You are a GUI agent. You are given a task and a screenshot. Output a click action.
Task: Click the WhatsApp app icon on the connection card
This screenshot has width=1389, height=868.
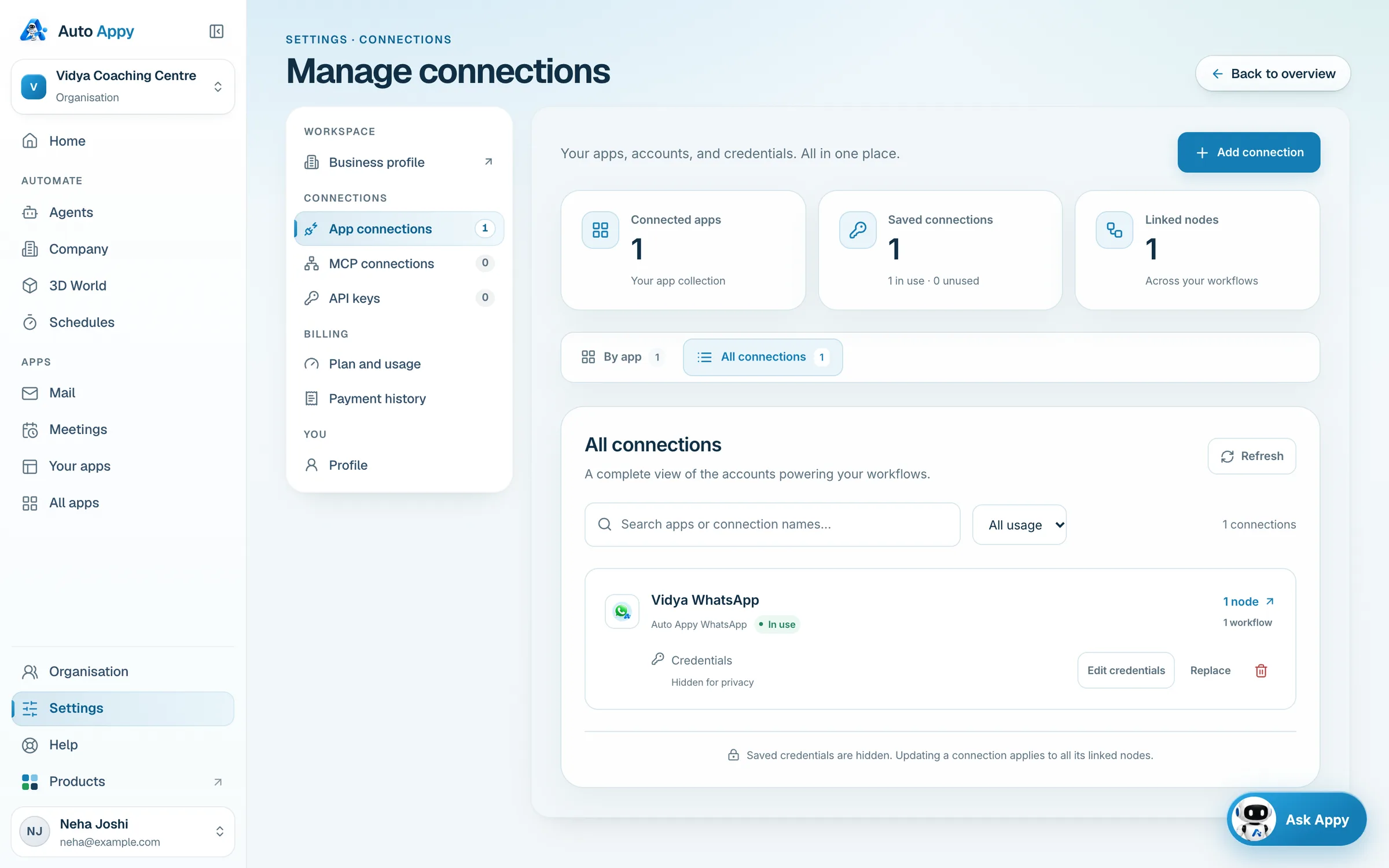click(x=622, y=612)
